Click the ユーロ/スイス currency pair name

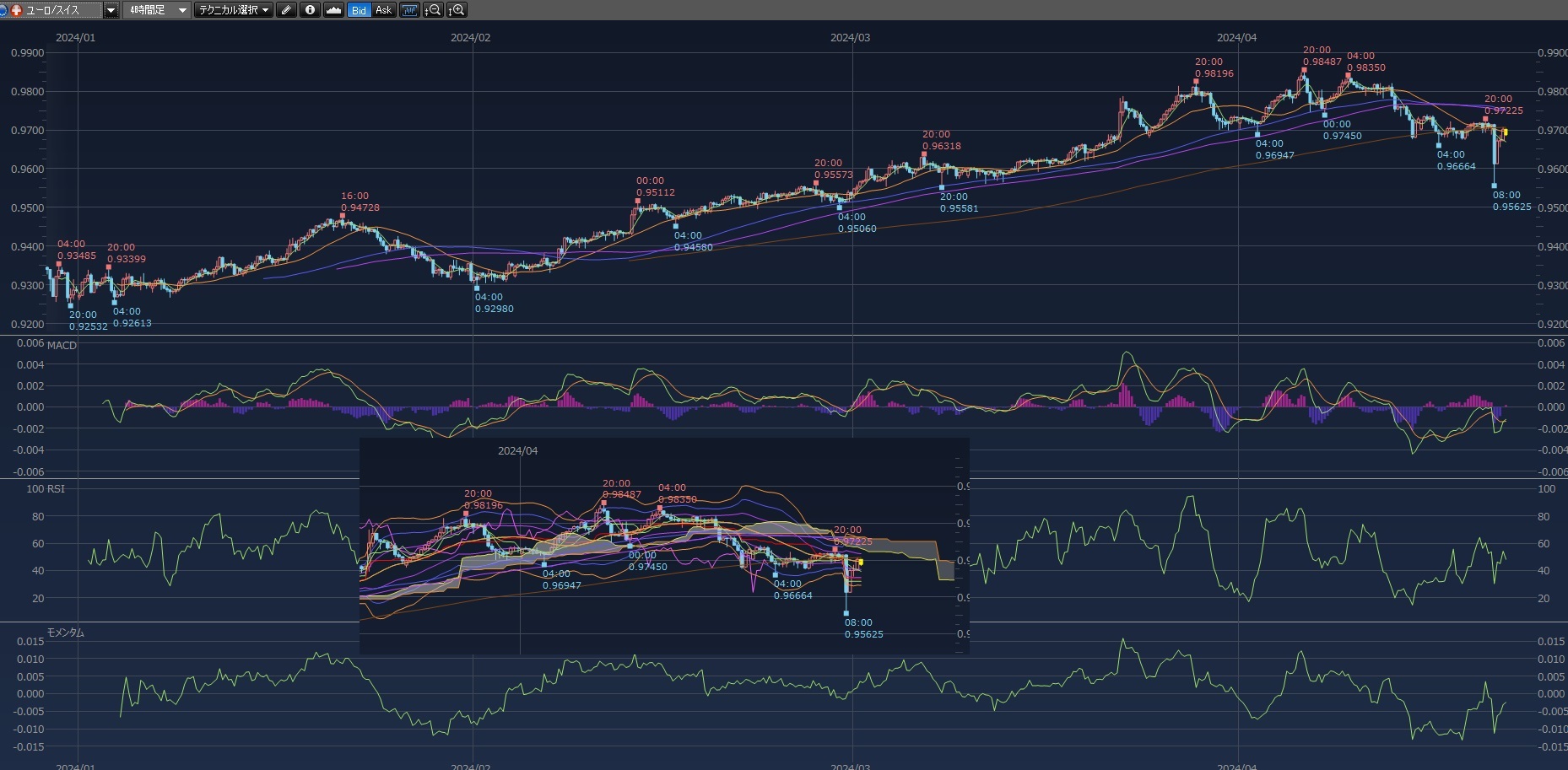(53, 10)
